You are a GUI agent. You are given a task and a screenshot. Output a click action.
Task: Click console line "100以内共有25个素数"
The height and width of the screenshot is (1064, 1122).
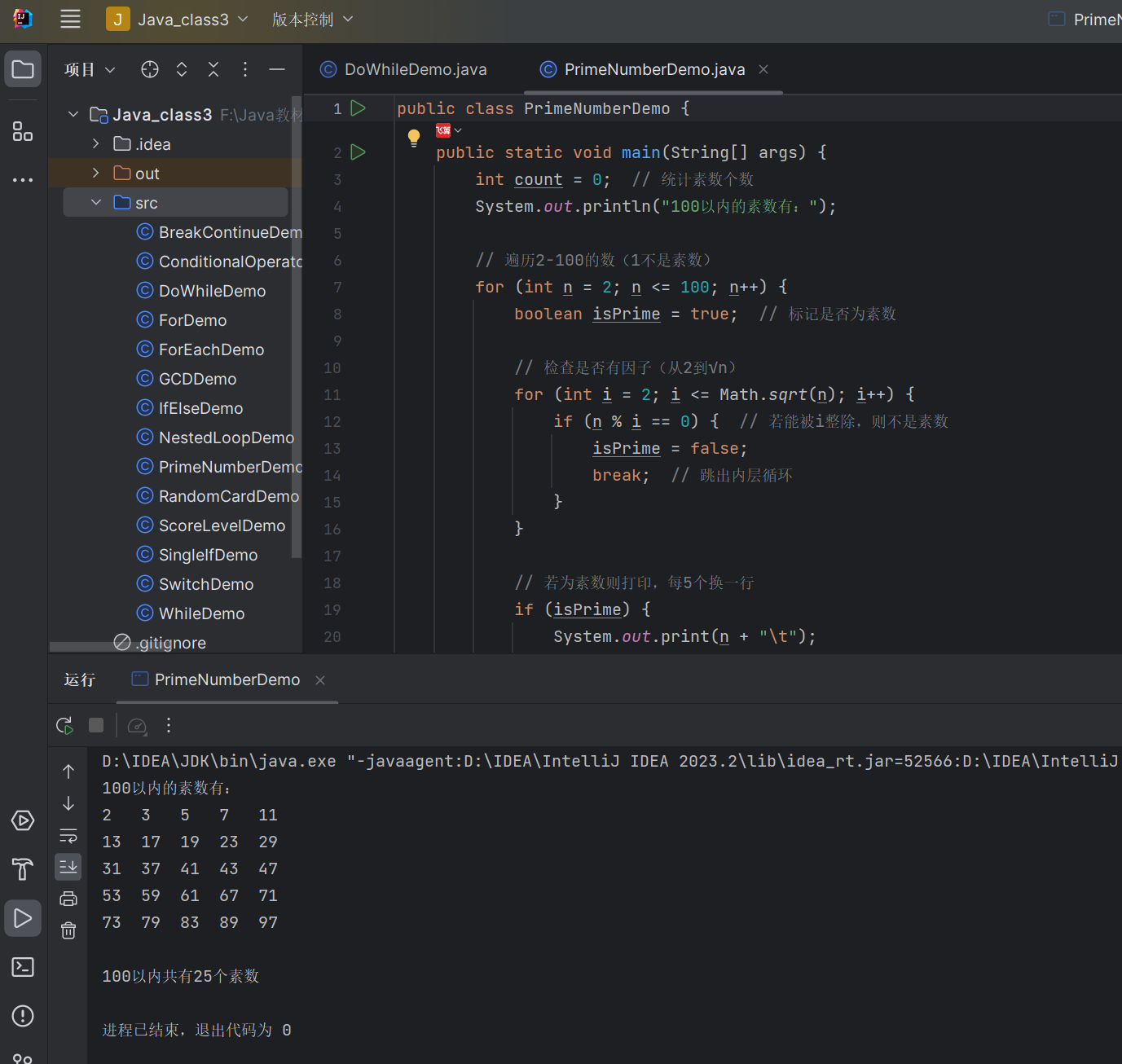click(x=180, y=976)
